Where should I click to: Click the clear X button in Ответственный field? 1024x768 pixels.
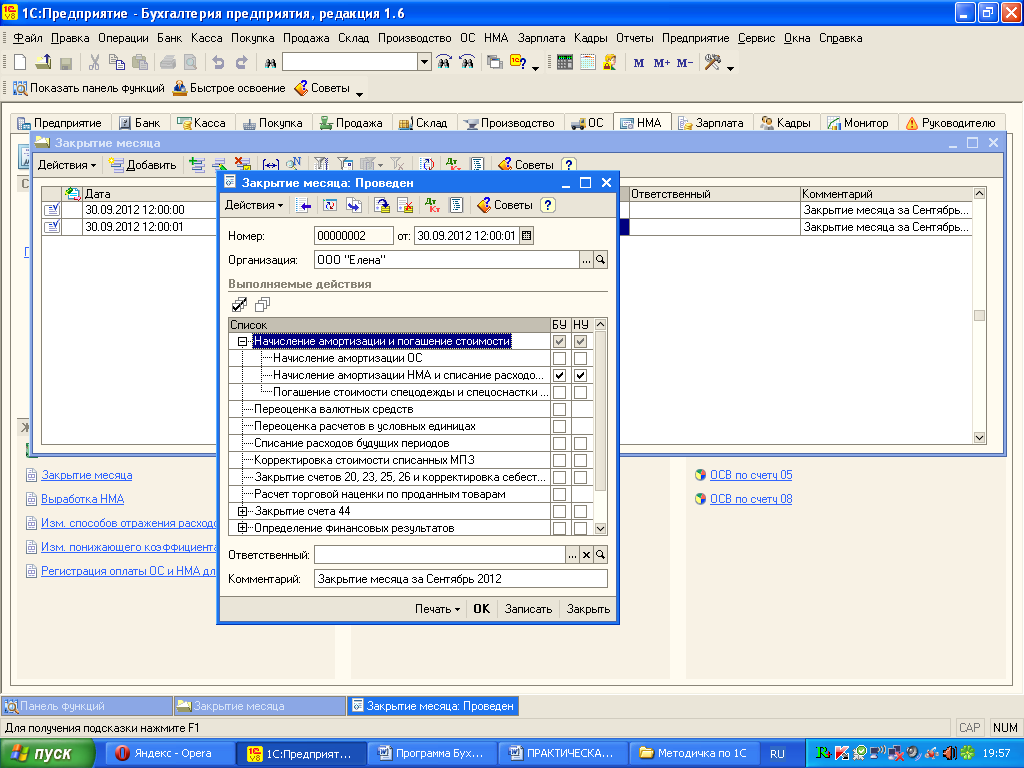coord(586,555)
